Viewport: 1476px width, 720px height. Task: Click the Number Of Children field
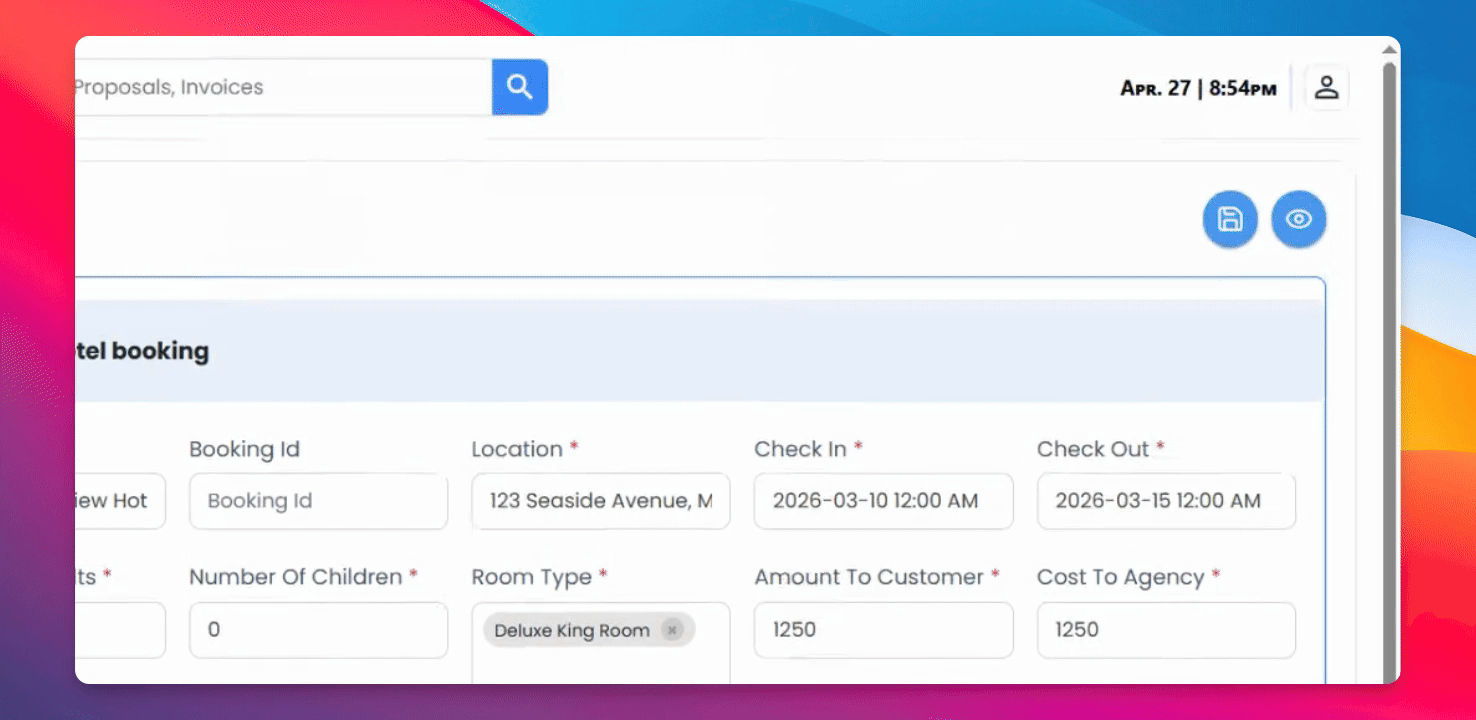click(318, 630)
